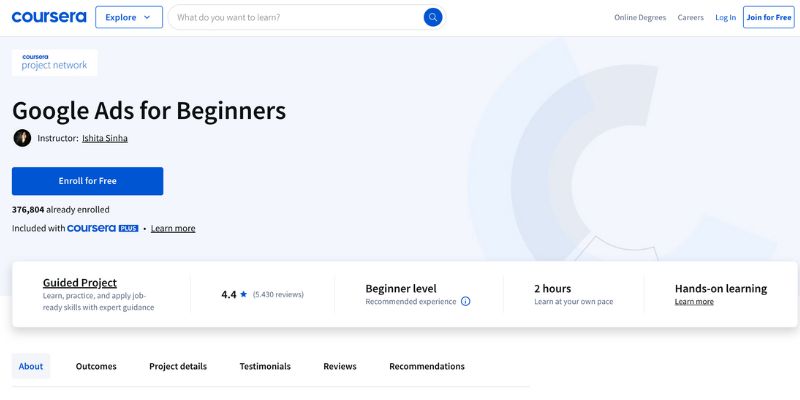Image resolution: width=800 pixels, height=400 pixels.
Task: Click Recommended experience info icon
Action: 465,301
